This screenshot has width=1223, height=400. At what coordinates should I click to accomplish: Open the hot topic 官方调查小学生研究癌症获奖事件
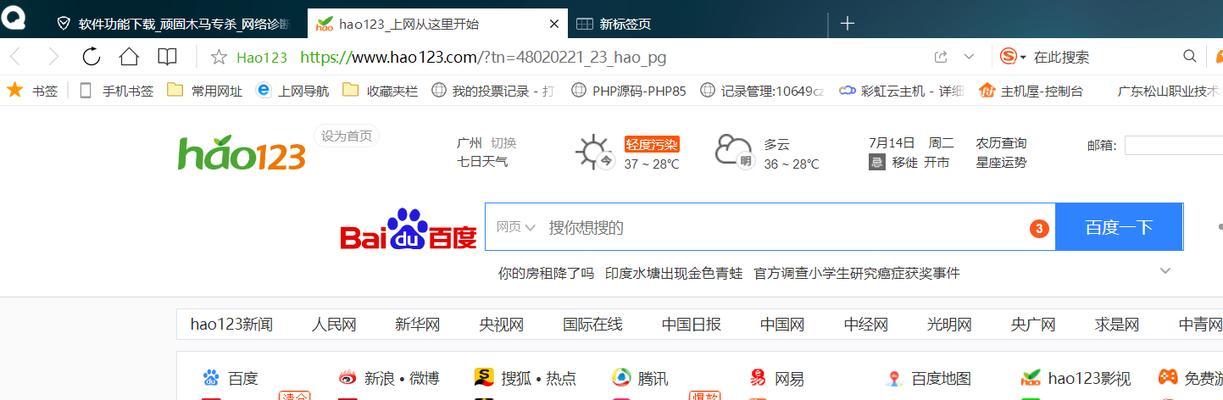pyautogui.click(x=856, y=273)
